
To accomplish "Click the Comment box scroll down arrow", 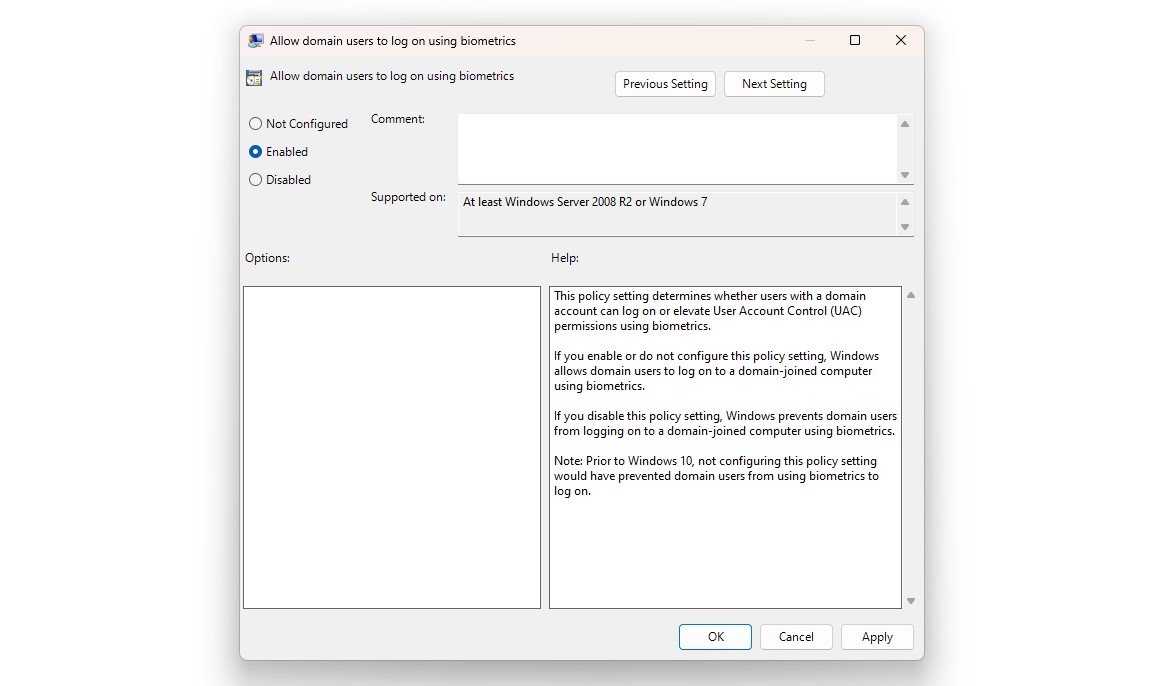I will tap(904, 175).
